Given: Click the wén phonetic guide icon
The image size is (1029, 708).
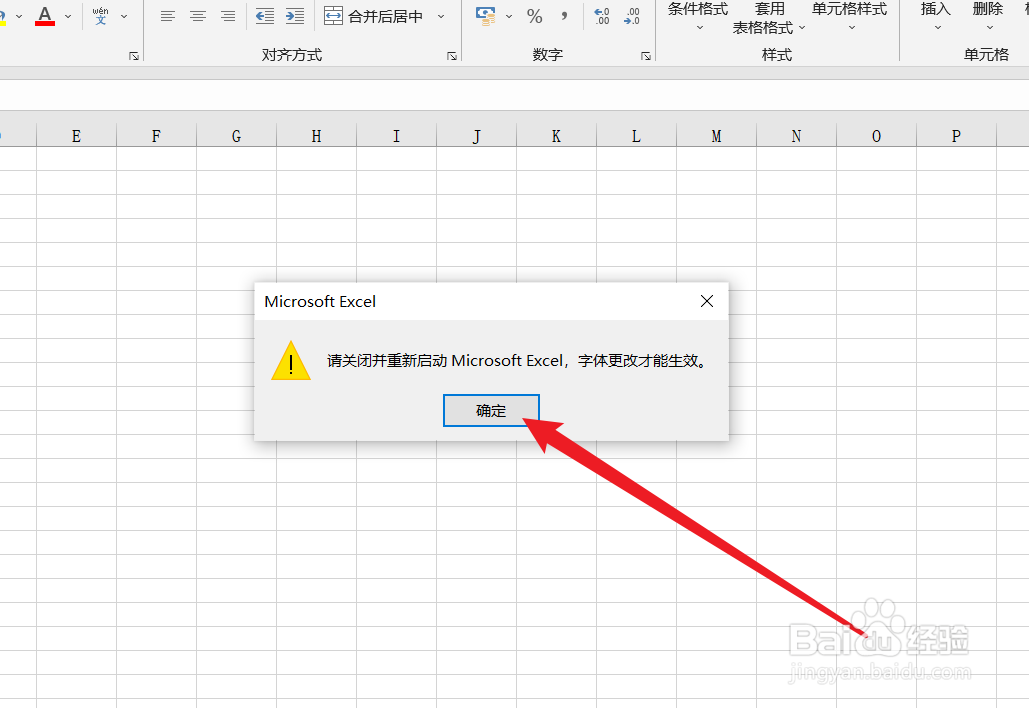Looking at the screenshot, I should pyautogui.click(x=100, y=16).
